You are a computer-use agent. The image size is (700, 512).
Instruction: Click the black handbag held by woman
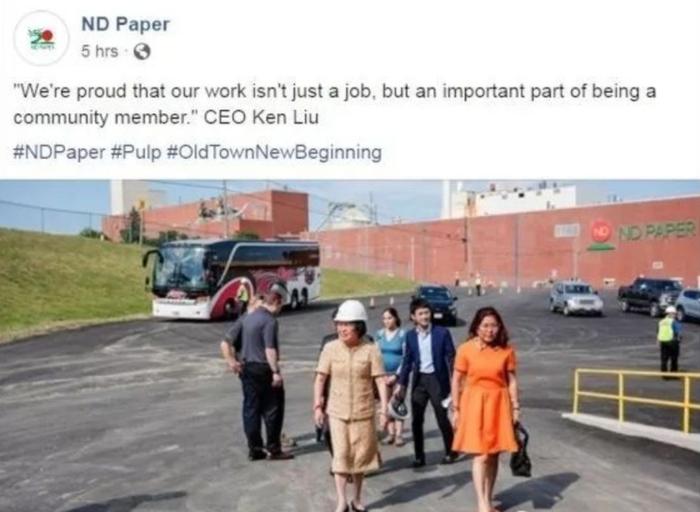coord(521,450)
